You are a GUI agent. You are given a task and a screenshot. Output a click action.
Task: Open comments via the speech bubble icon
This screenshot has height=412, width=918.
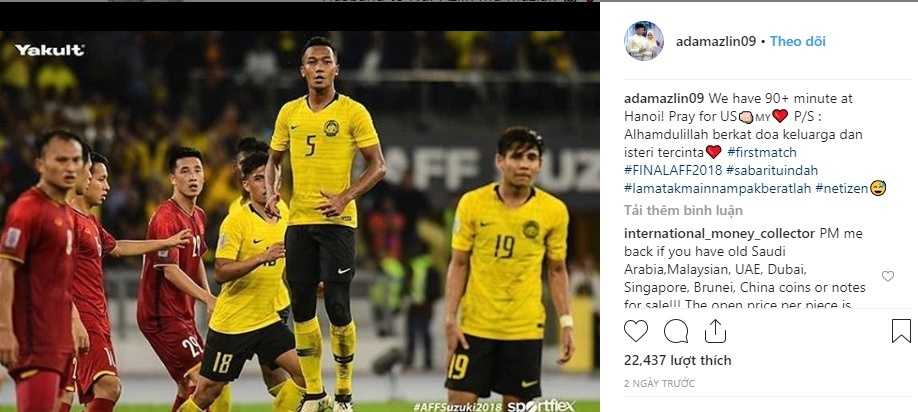(x=676, y=331)
